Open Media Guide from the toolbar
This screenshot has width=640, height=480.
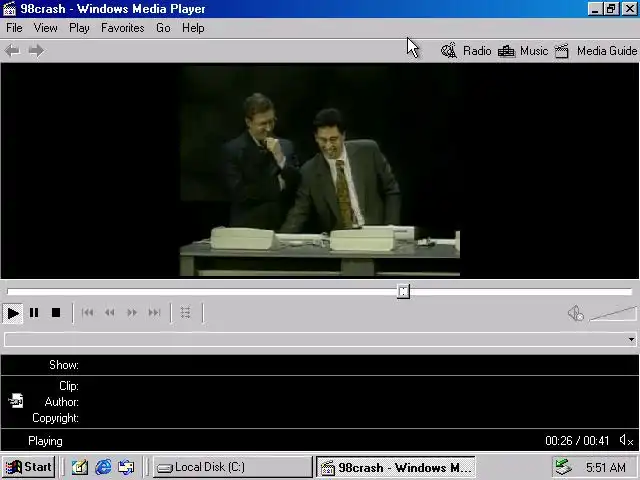point(596,51)
